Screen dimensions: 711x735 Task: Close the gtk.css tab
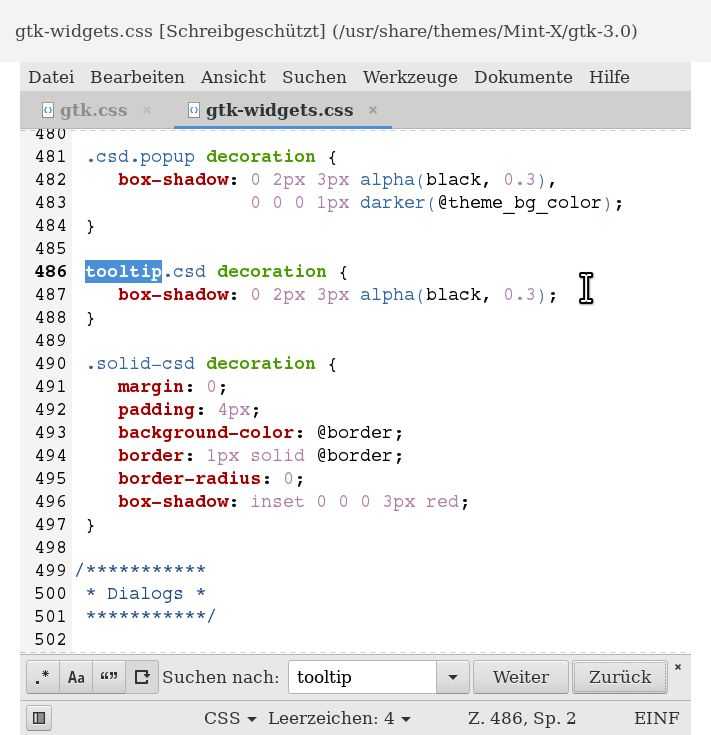(147, 110)
